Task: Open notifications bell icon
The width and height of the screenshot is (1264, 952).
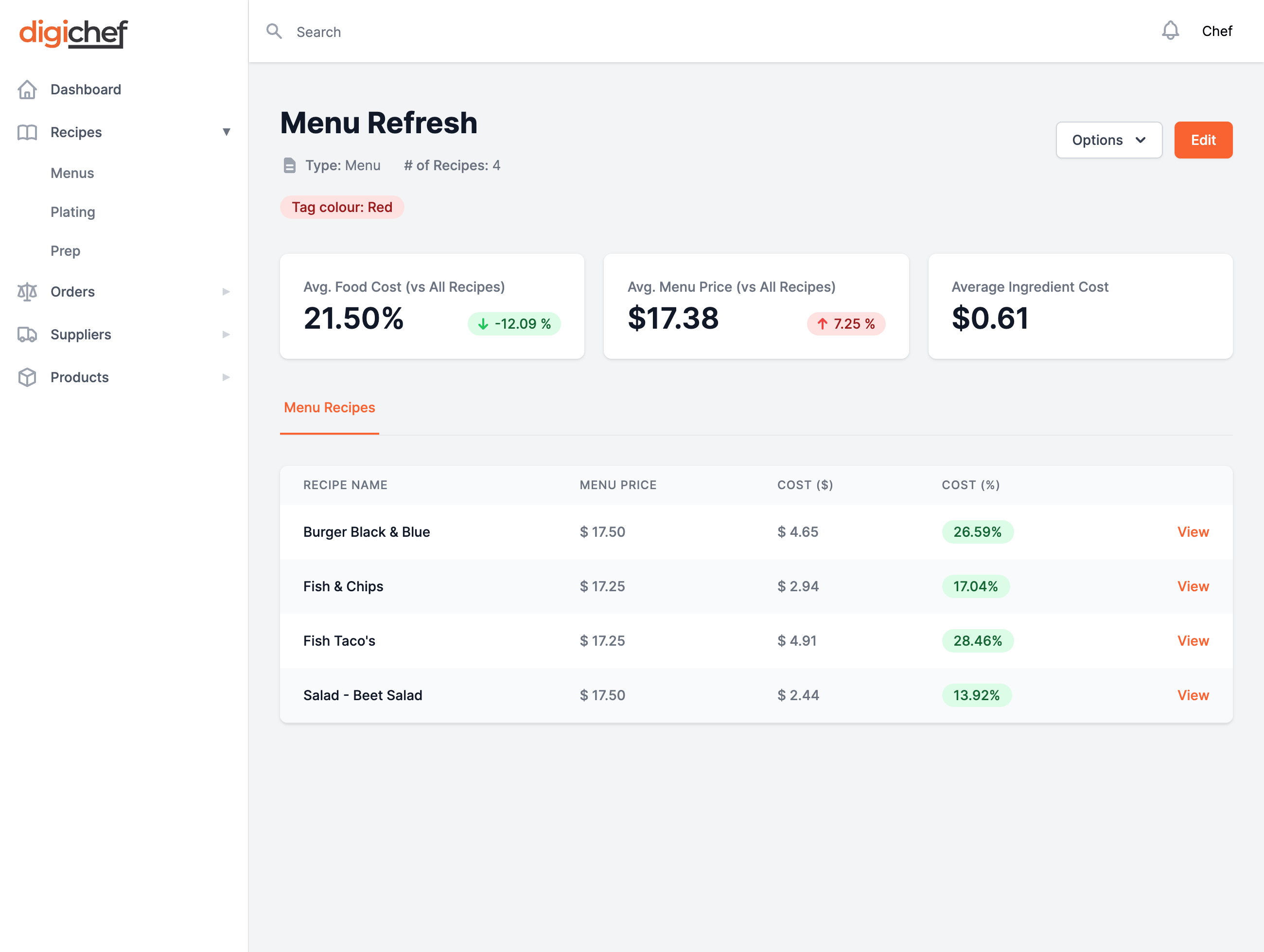Action: [x=1170, y=31]
